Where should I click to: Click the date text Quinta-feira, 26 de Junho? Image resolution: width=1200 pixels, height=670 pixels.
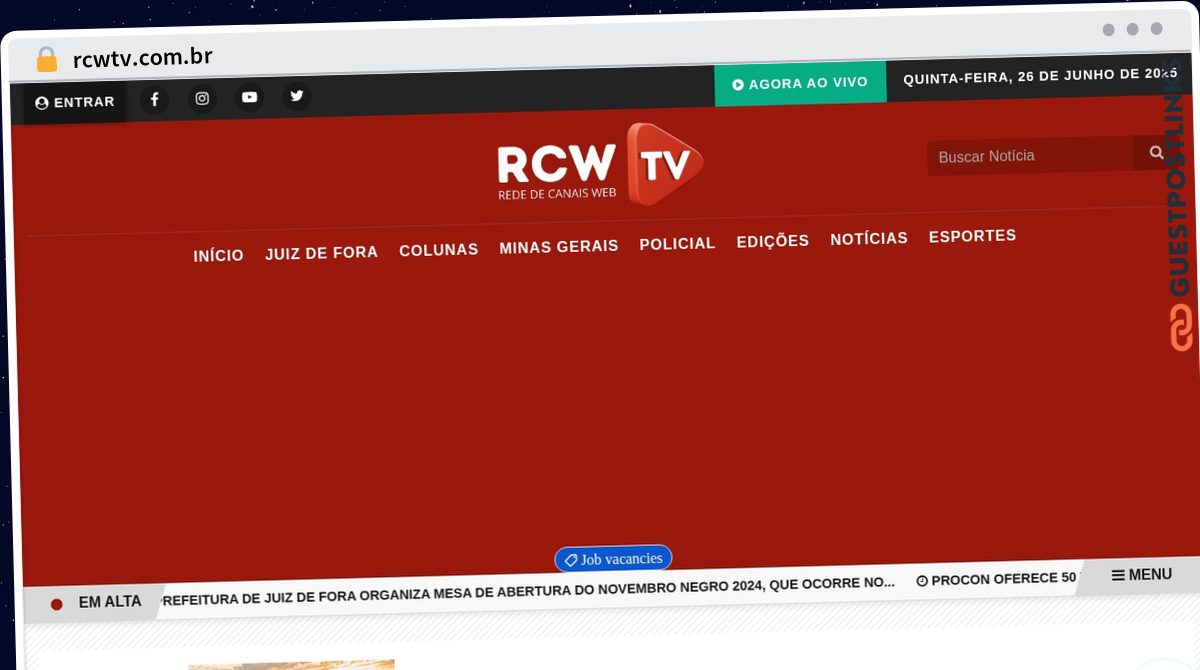click(x=1041, y=77)
